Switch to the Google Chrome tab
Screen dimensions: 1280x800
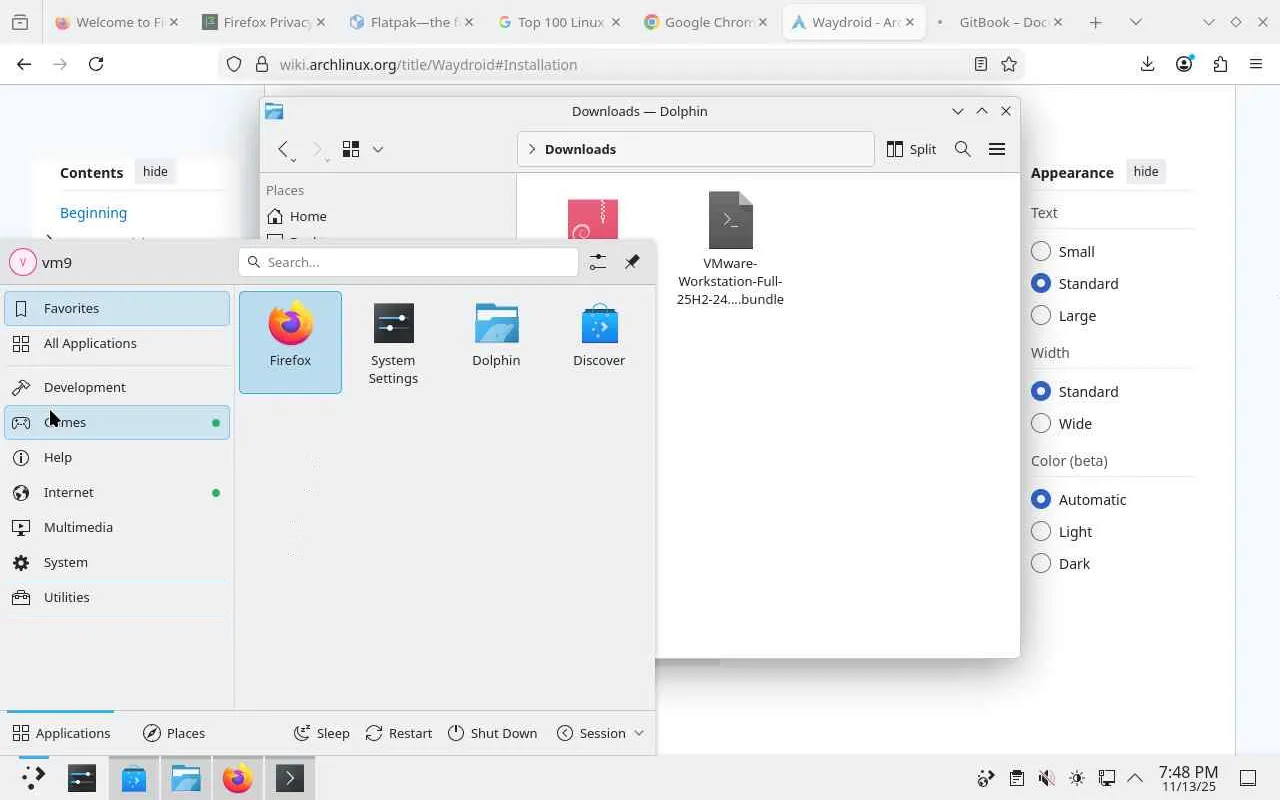[705, 22]
